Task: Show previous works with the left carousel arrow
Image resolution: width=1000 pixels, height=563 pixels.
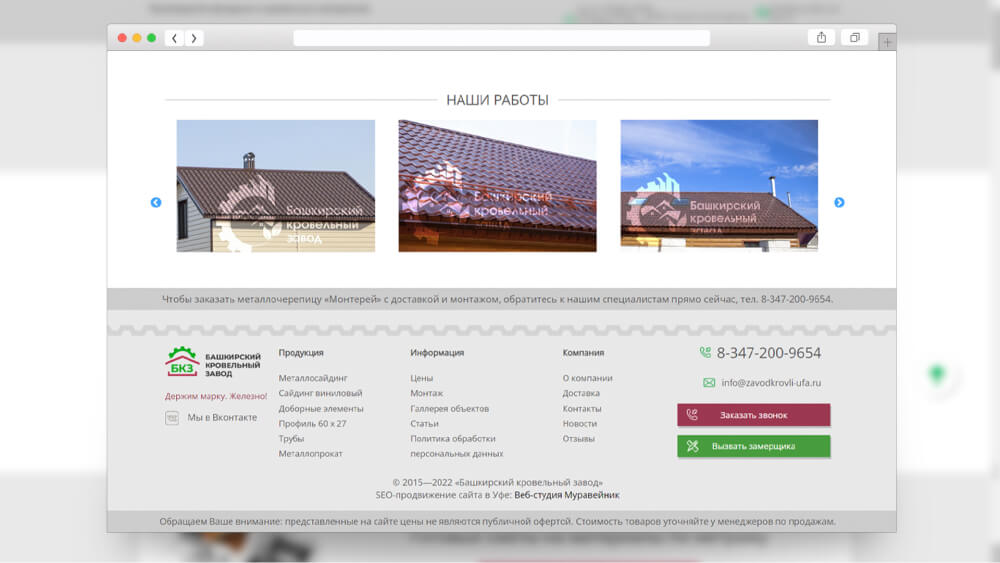Action: (x=156, y=202)
